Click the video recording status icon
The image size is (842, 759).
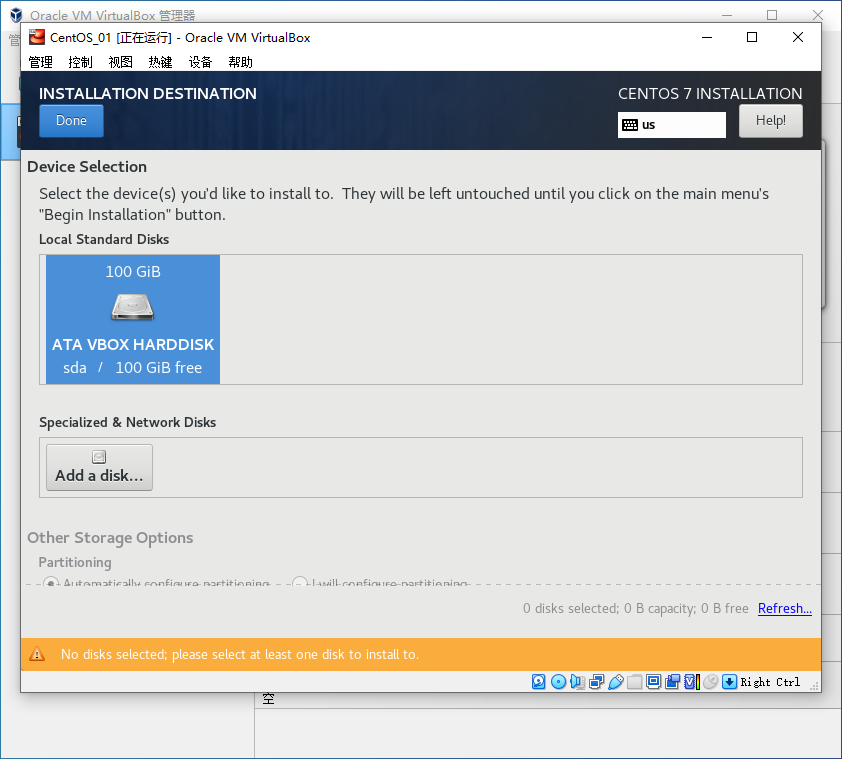click(672, 682)
